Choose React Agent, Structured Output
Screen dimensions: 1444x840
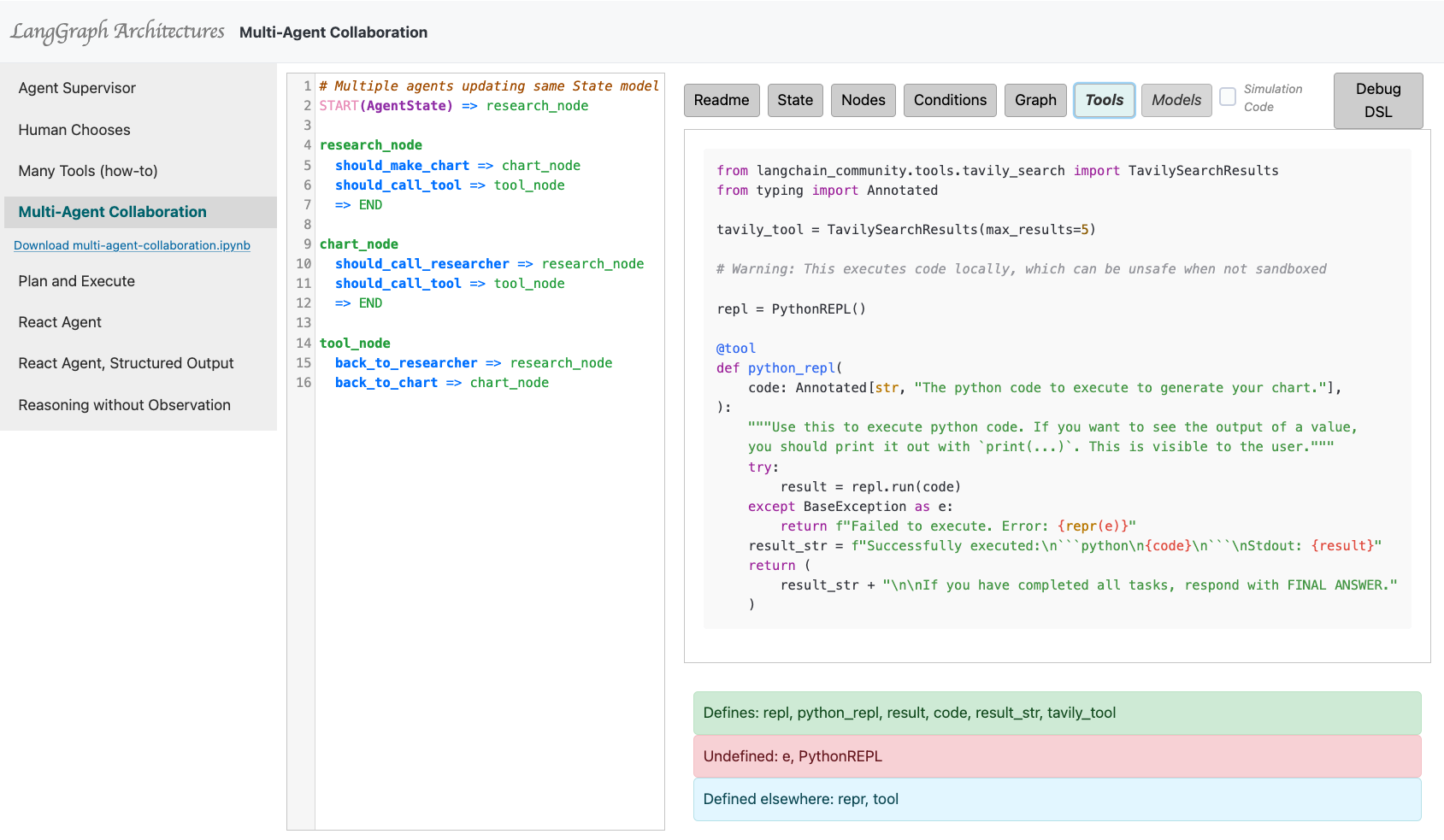click(126, 363)
